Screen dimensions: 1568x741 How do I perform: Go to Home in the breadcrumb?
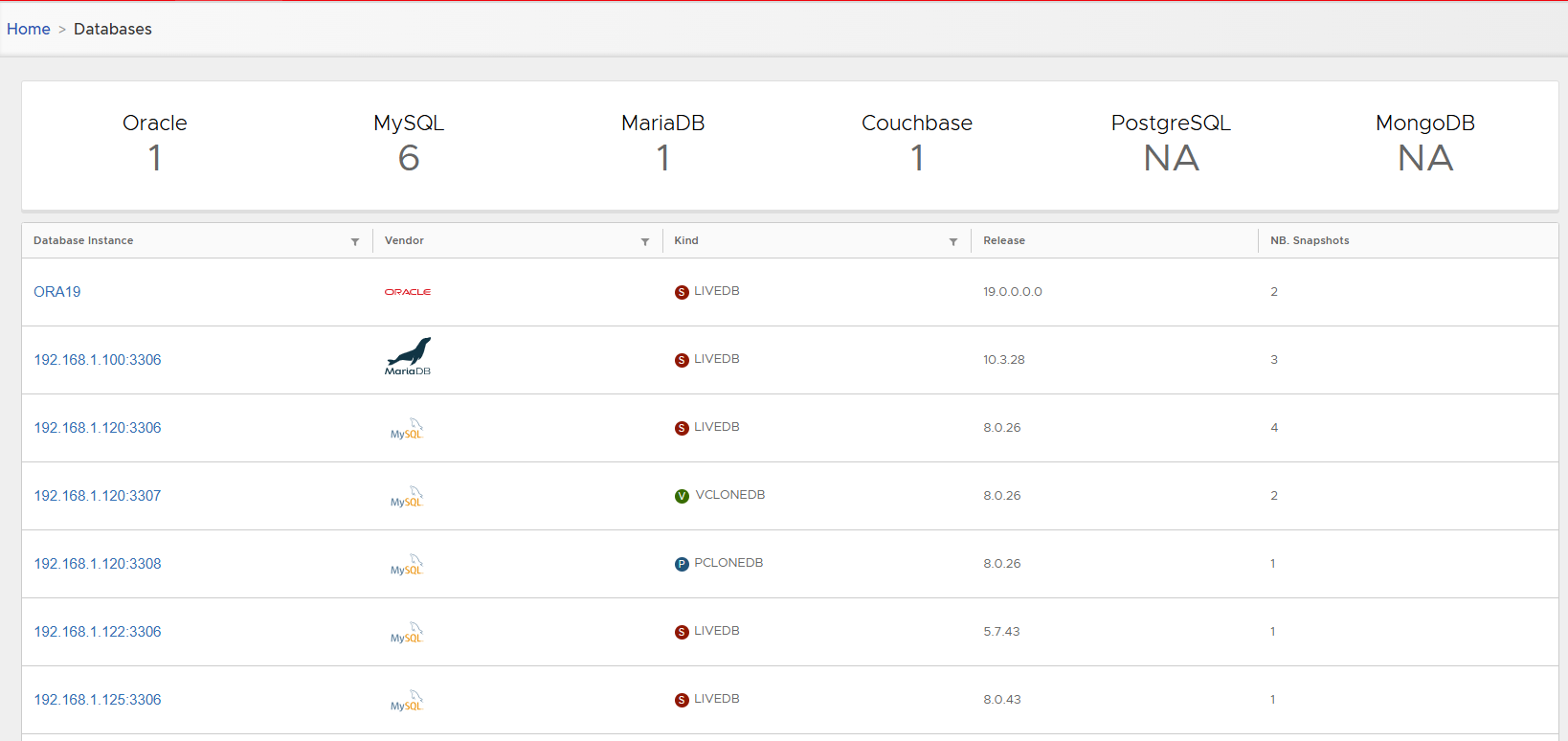[x=29, y=29]
